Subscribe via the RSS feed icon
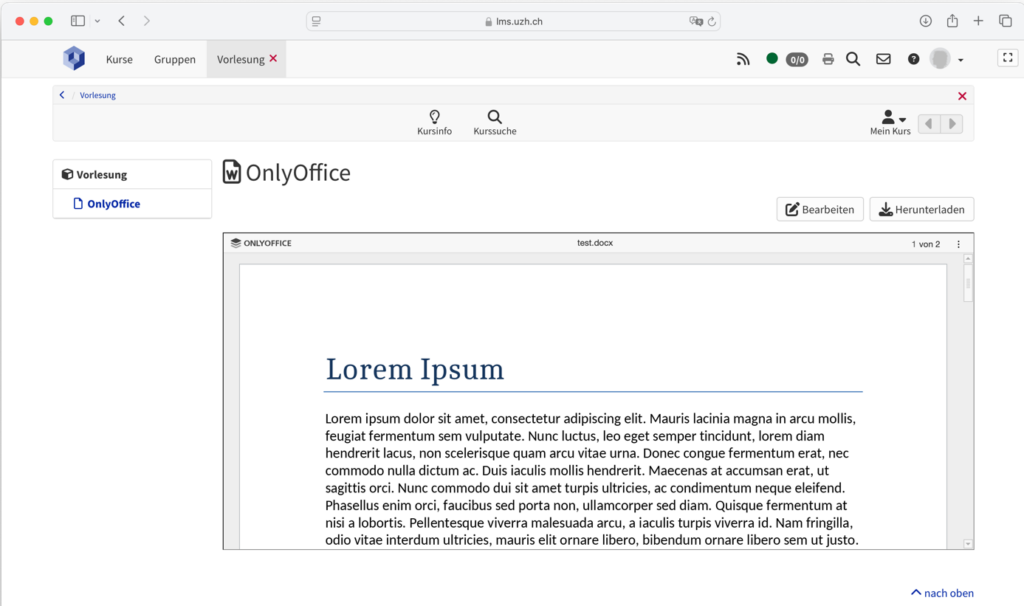Image resolution: width=1024 pixels, height=606 pixels. click(743, 59)
